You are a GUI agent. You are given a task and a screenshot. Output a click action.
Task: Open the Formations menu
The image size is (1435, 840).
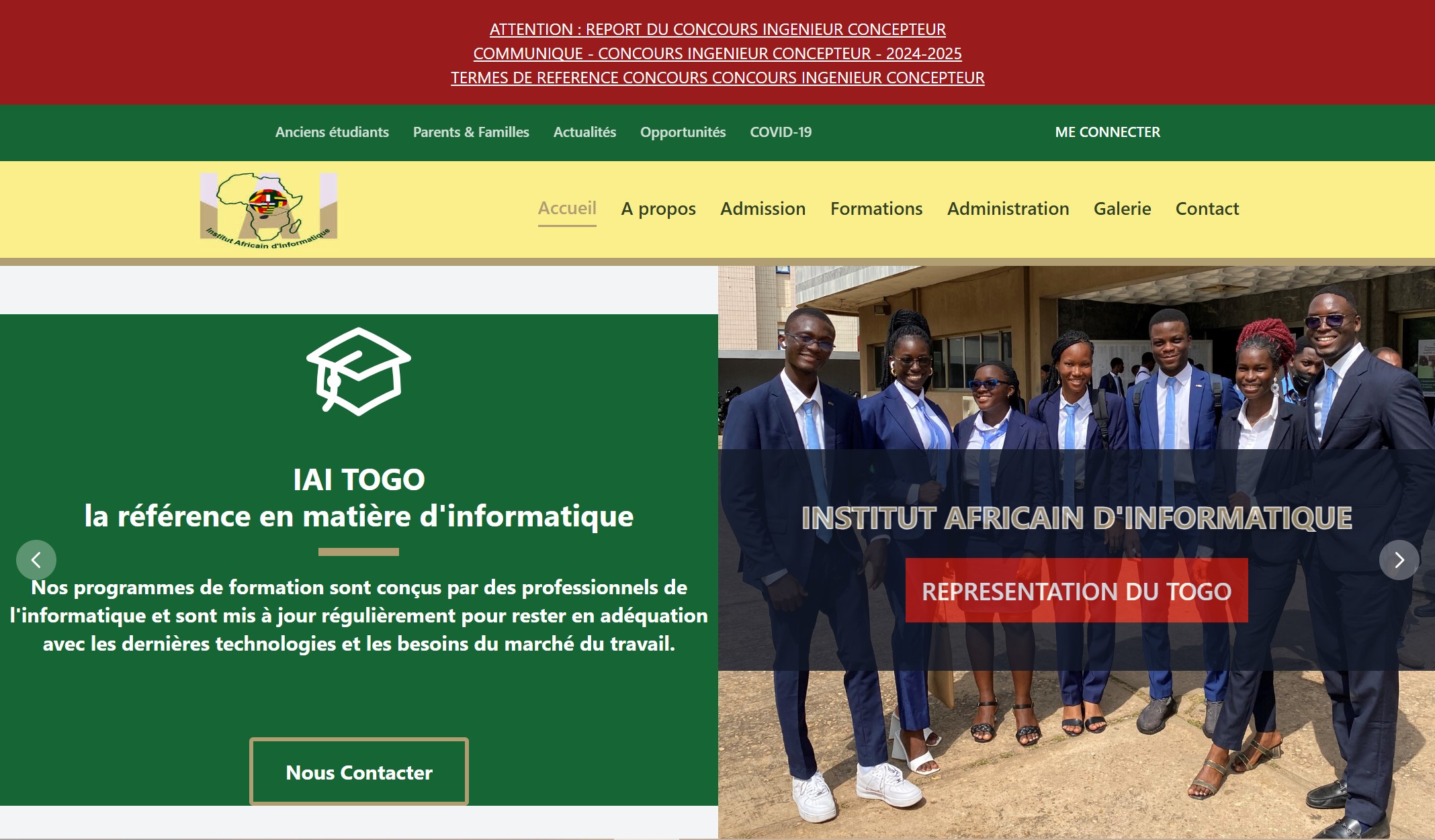point(877,209)
